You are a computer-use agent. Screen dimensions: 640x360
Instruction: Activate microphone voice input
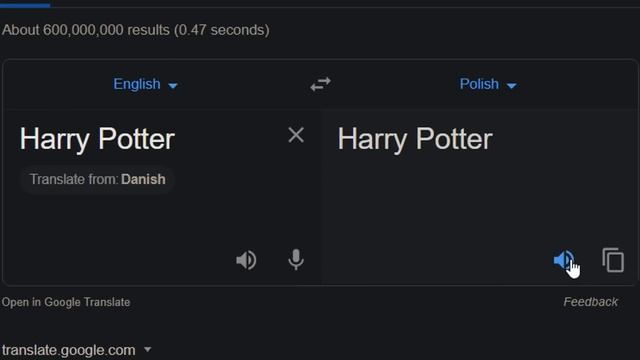296,260
